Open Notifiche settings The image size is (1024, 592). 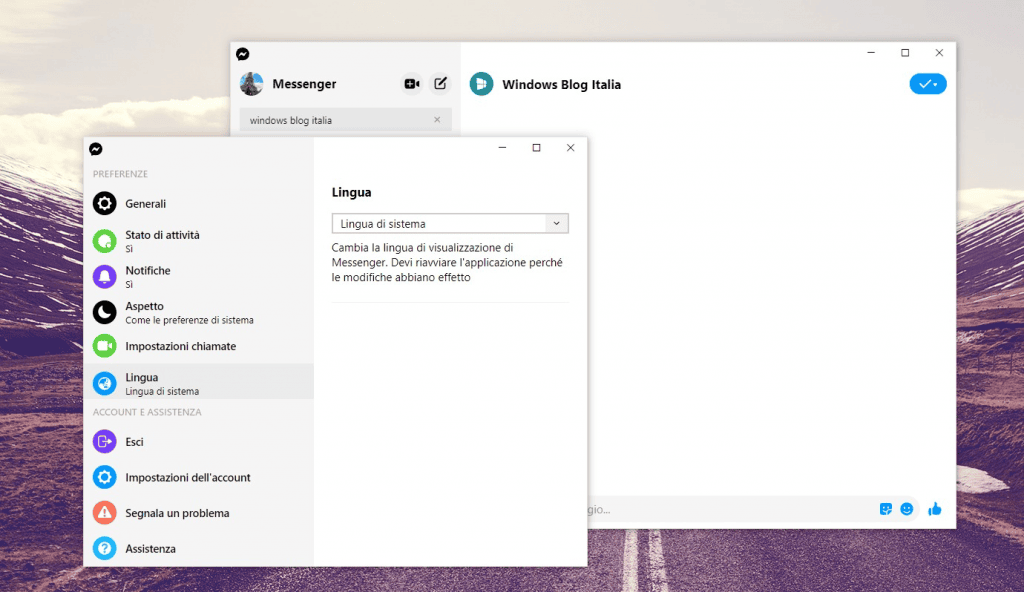[147, 276]
